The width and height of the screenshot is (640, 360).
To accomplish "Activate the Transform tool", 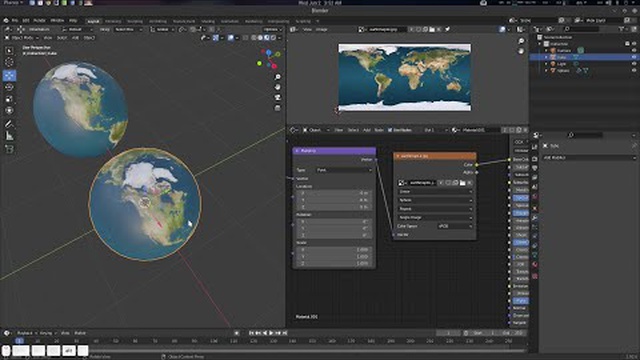I will click(9, 111).
